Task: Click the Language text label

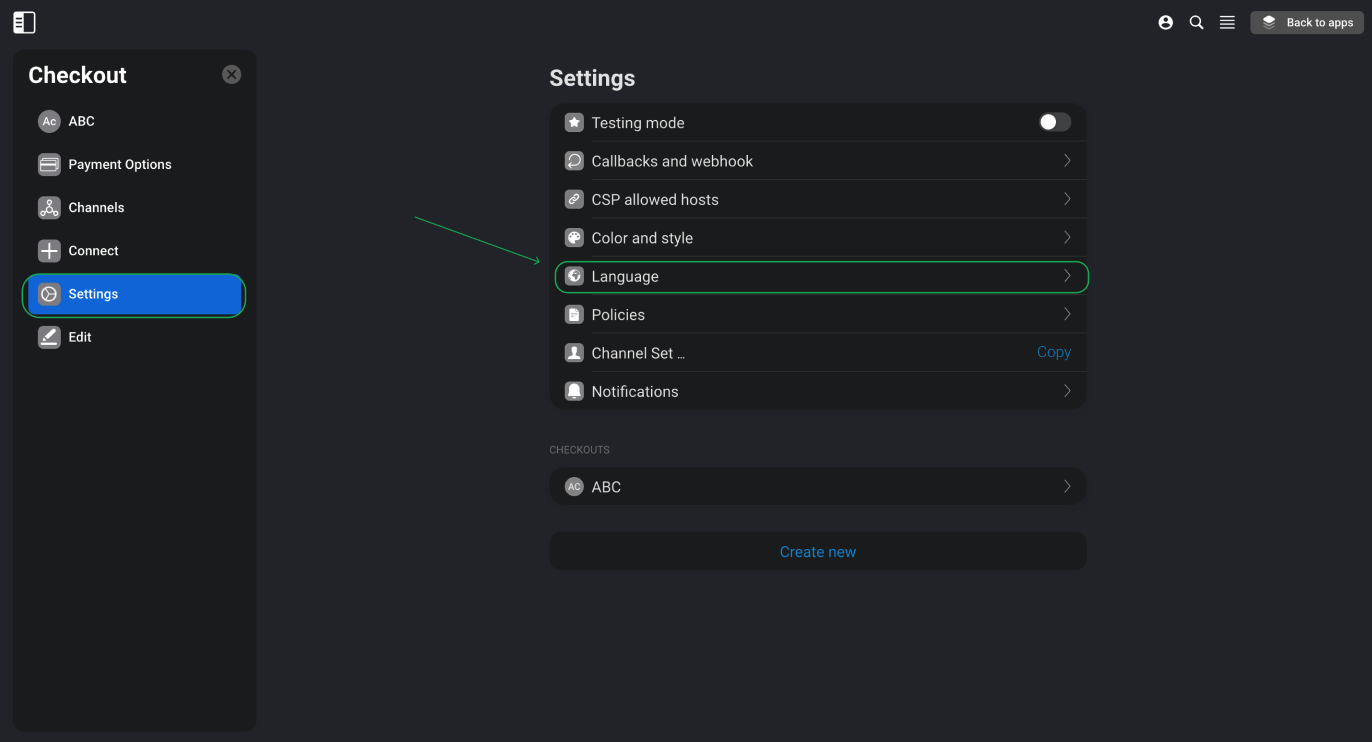Action: [x=625, y=277]
